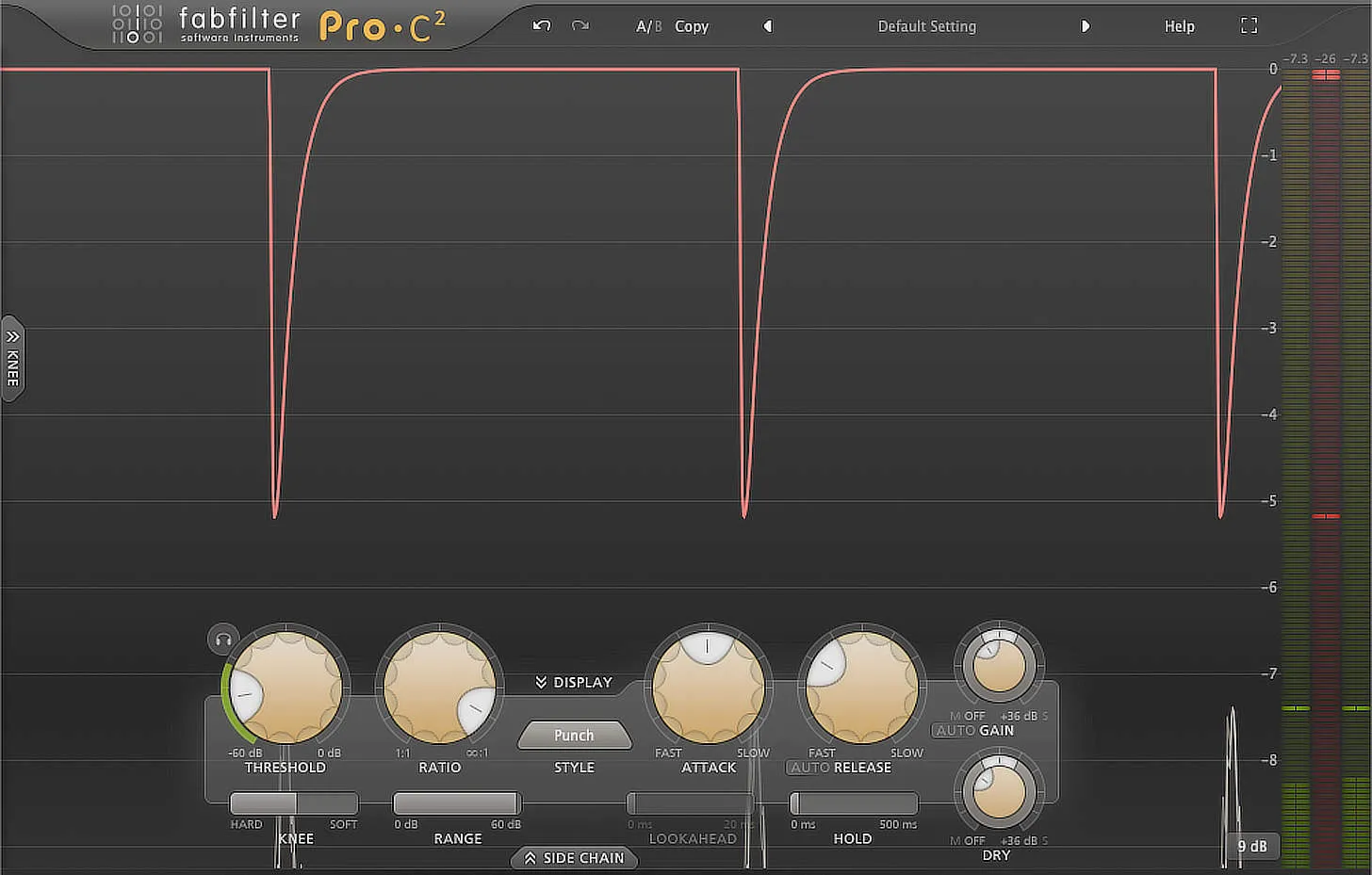Click the next preset arrow
Image resolution: width=1372 pixels, height=875 pixels.
point(1086,26)
